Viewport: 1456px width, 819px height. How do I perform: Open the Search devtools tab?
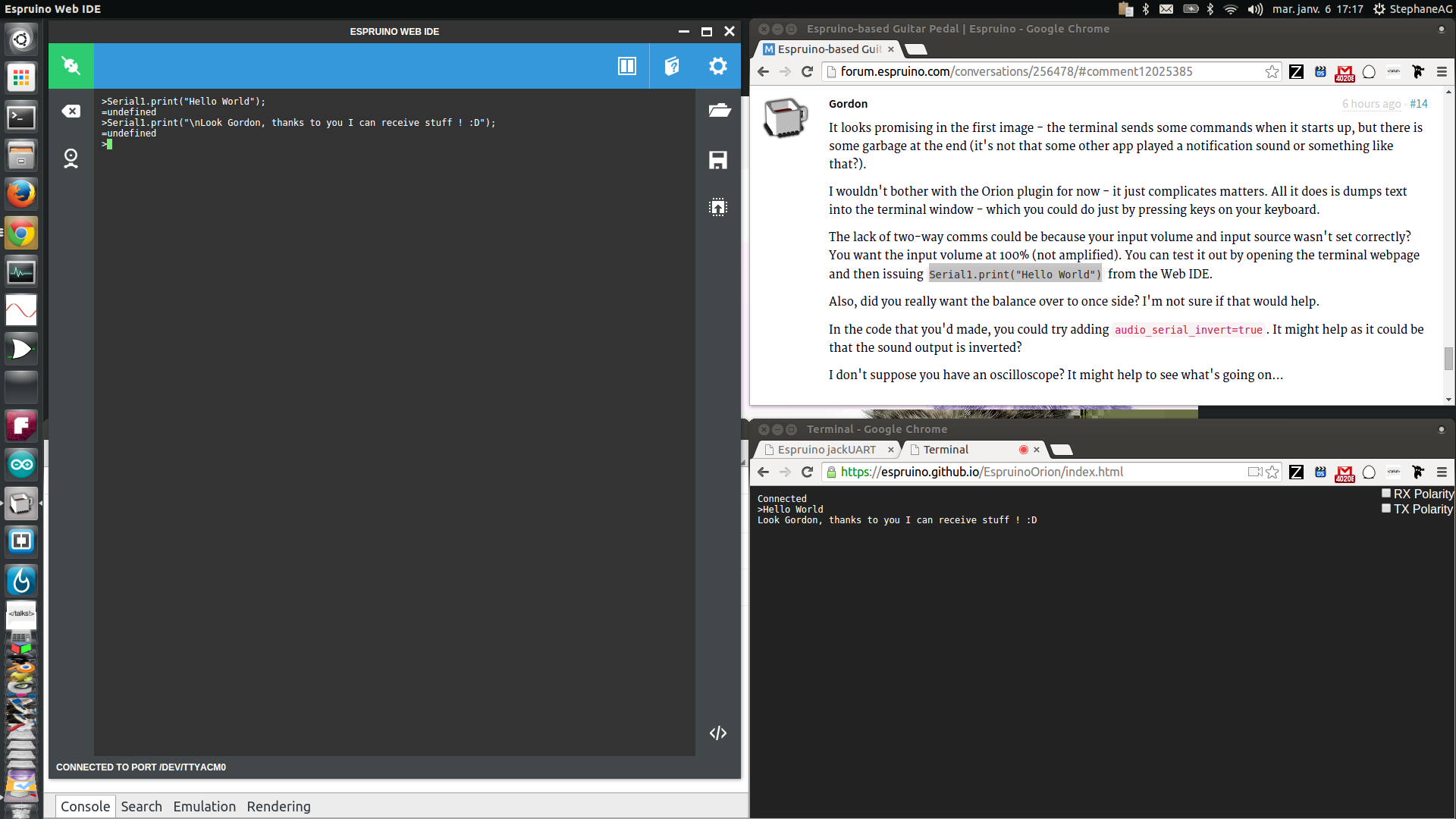pyautogui.click(x=141, y=806)
